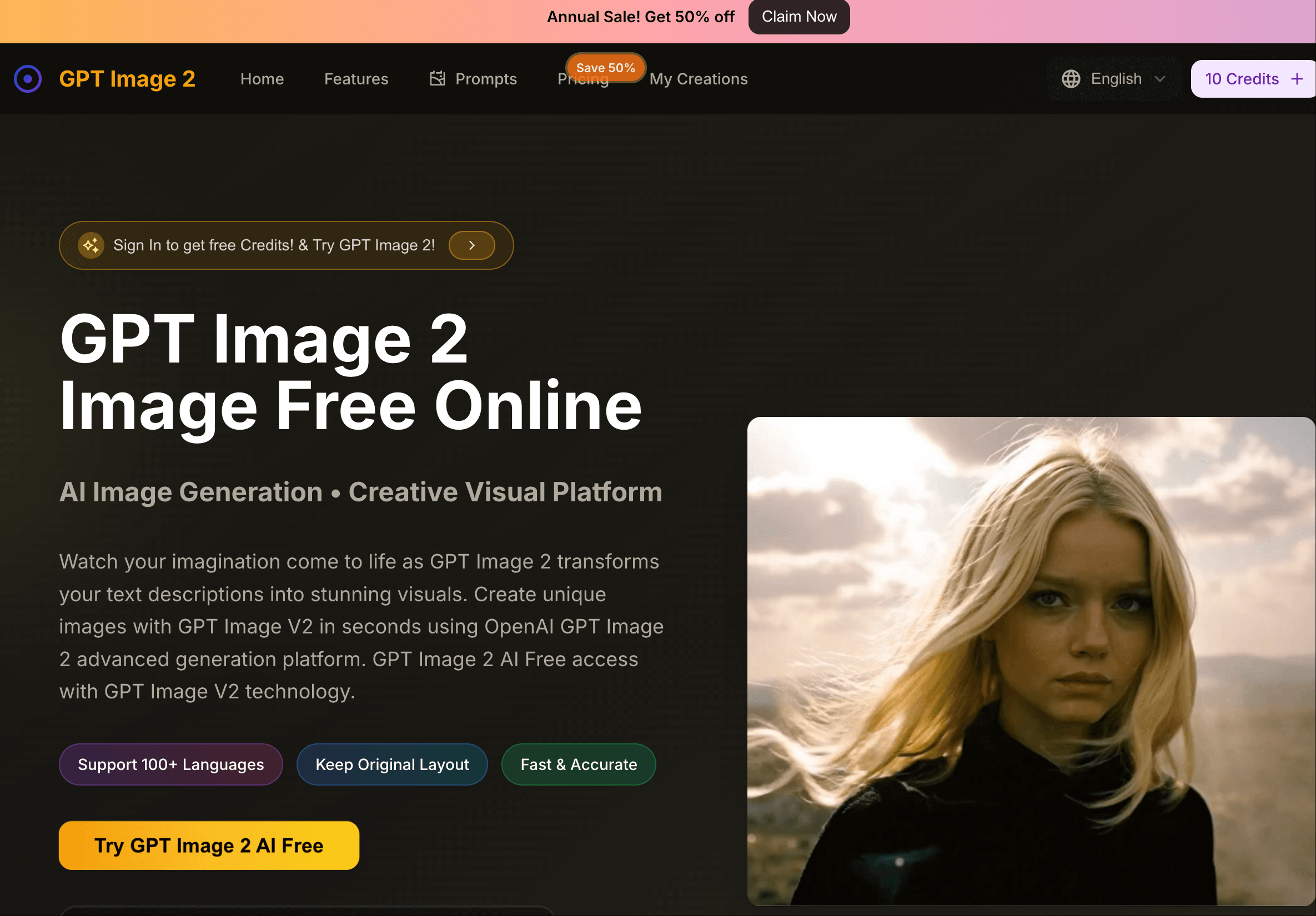Viewport: 1316px width, 916px height.
Task: Go to My Creations
Action: pos(698,78)
